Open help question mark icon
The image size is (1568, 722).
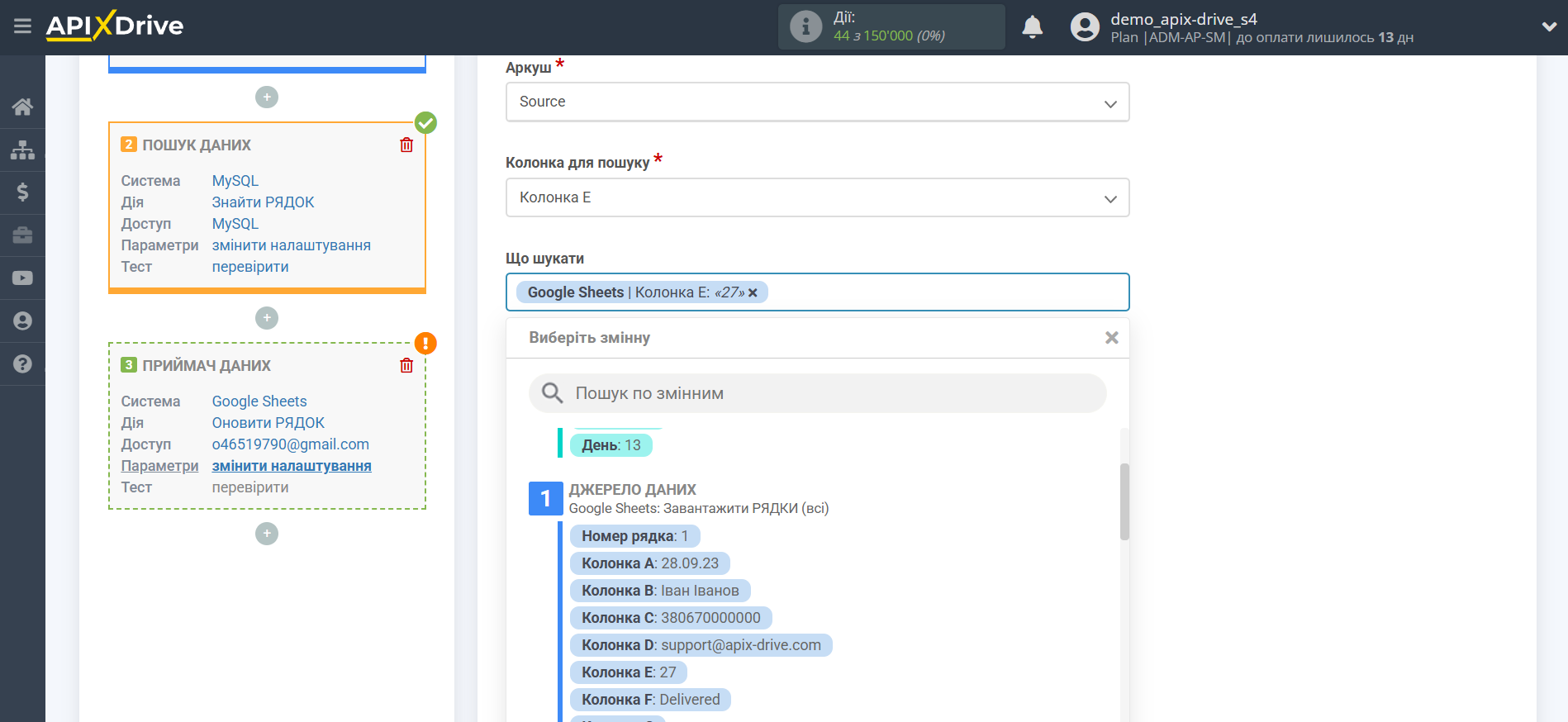point(22,363)
